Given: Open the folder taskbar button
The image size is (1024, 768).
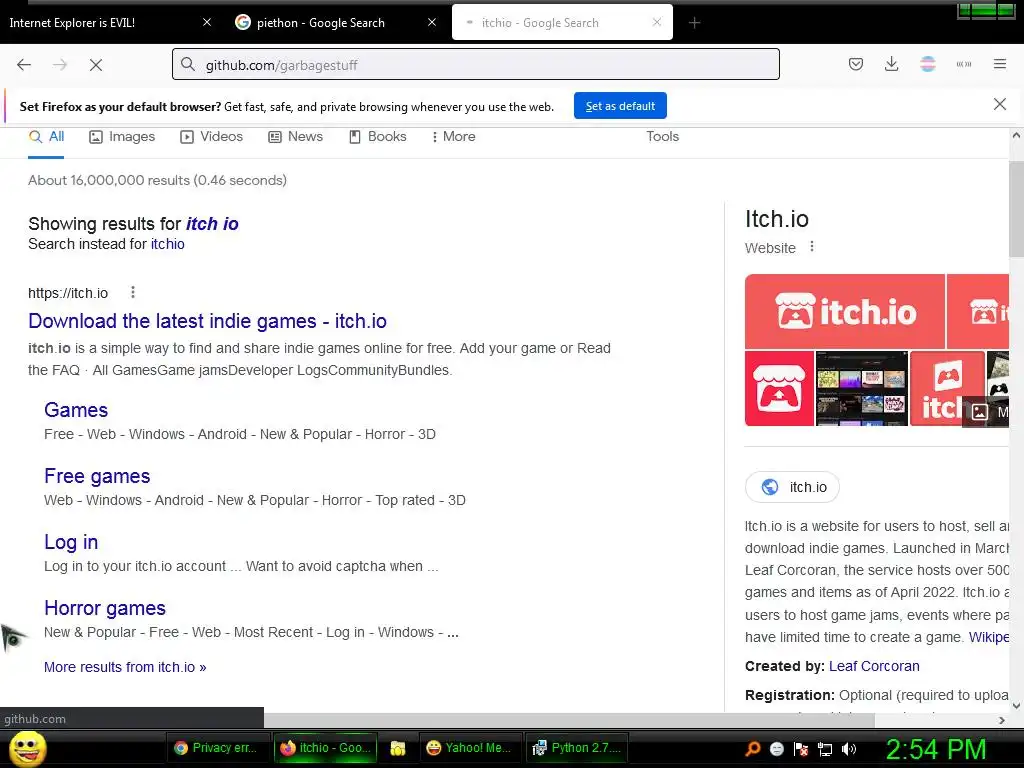Looking at the screenshot, I should (397, 748).
